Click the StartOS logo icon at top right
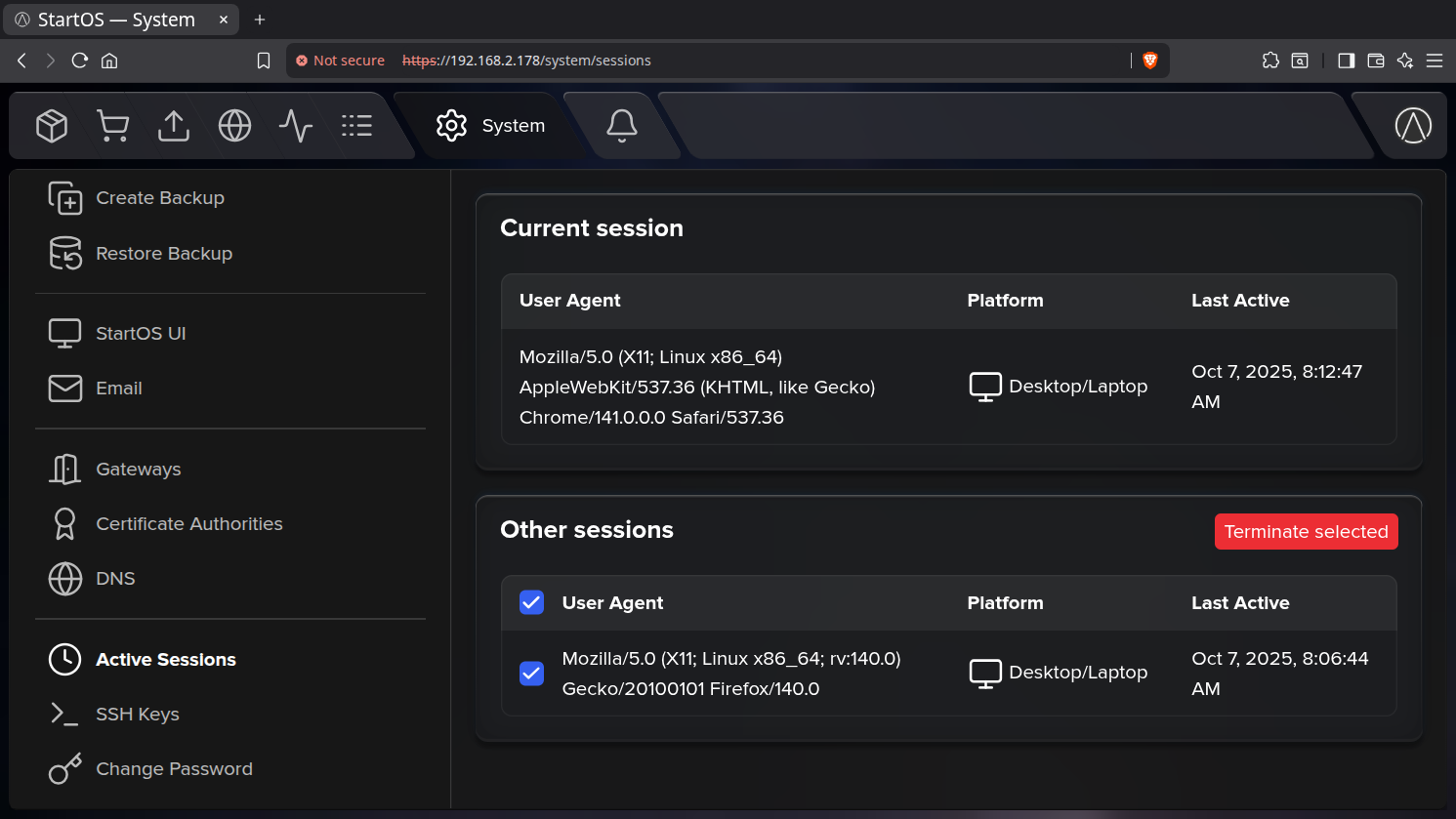 tap(1413, 125)
